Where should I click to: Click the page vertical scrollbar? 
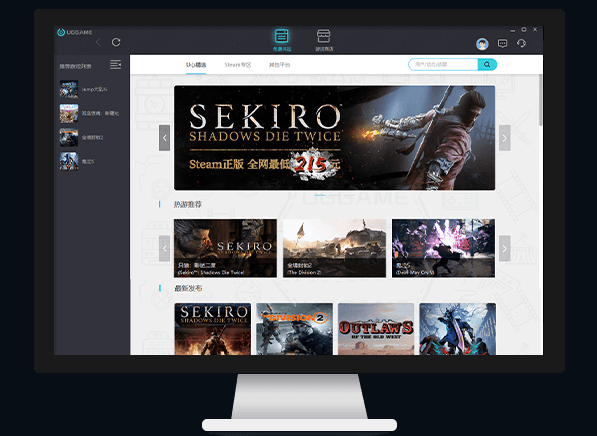coord(541,100)
